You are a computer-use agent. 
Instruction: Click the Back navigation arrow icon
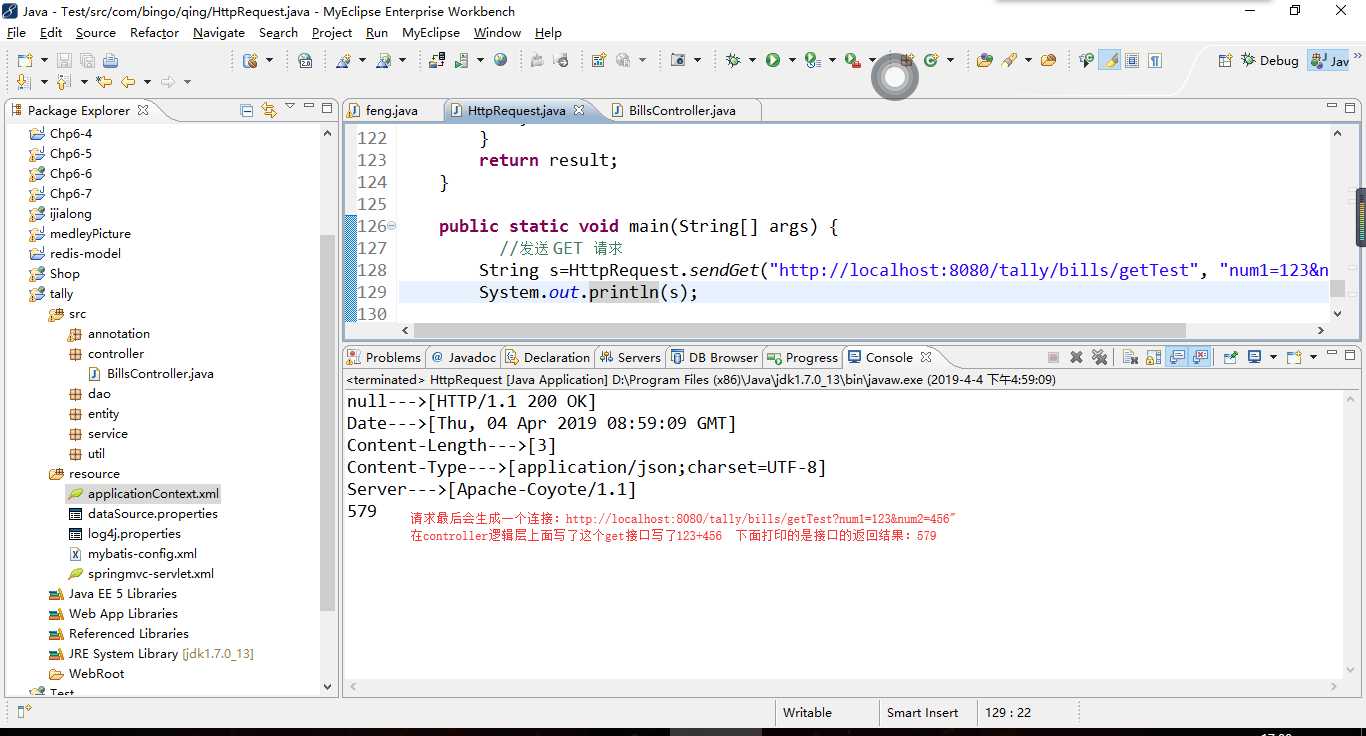pos(128,82)
